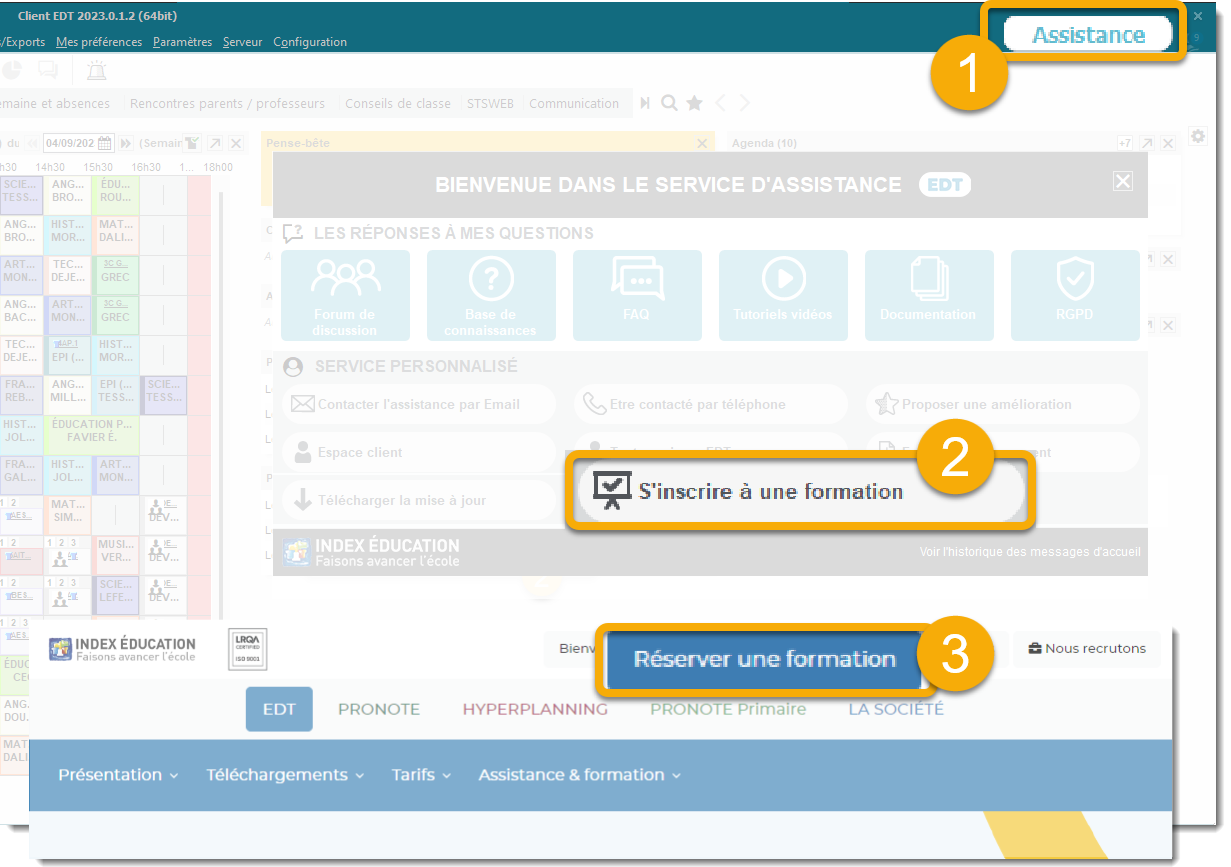Click Proposer une amélioration

(1002, 404)
